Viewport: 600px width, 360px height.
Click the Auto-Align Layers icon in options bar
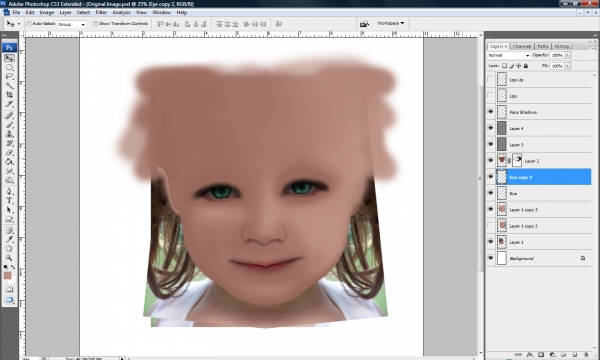[278, 24]
